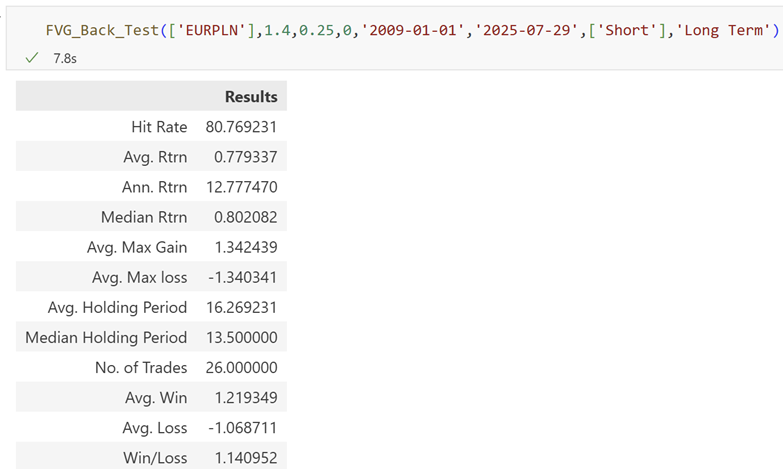The image size is (783, 469).
Task: Click the No. of Trades row label
Action: (x=141, y=368)
